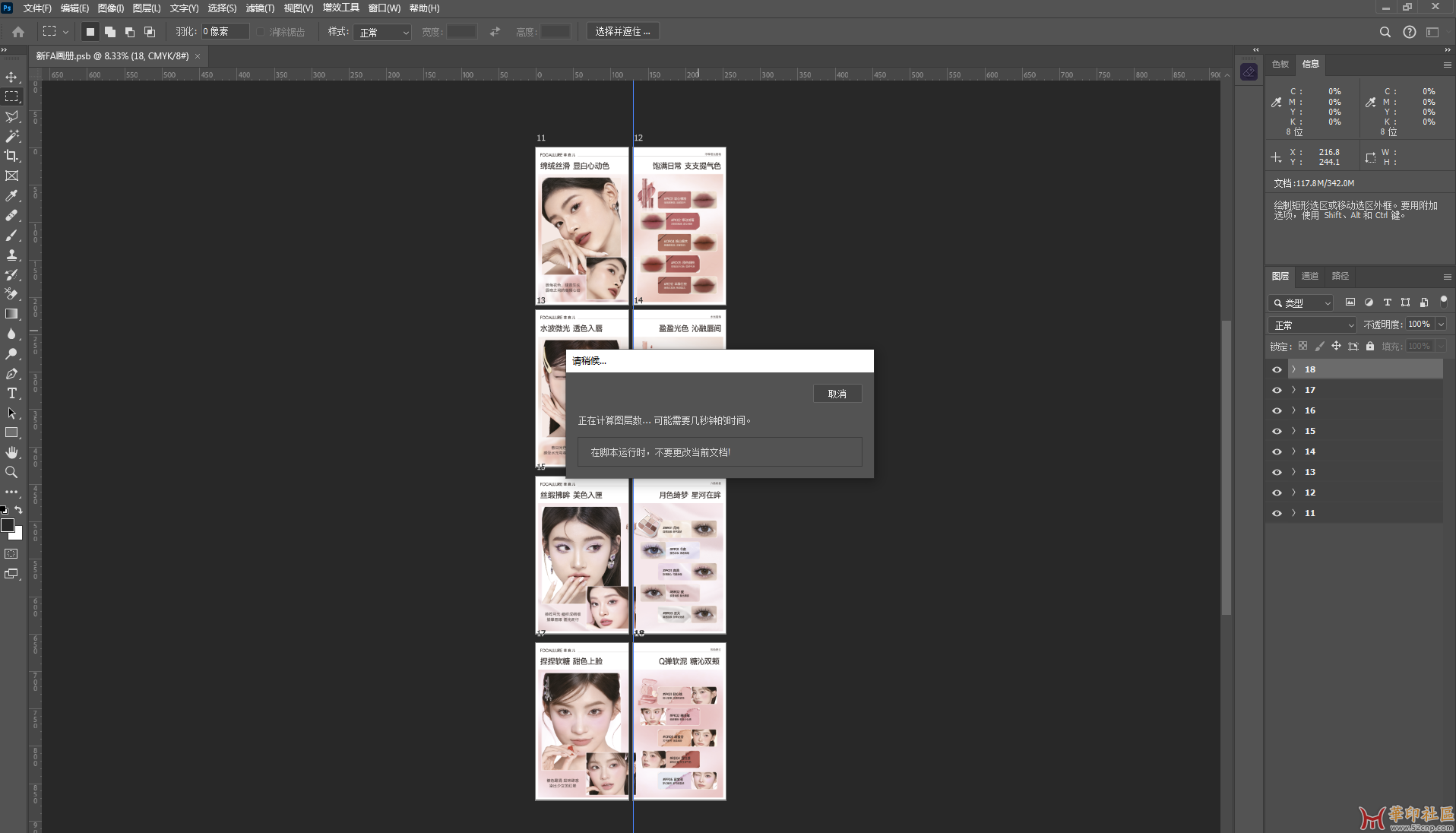Select the Healing Brush tool
1456x833 pixels.
point(11,215)
